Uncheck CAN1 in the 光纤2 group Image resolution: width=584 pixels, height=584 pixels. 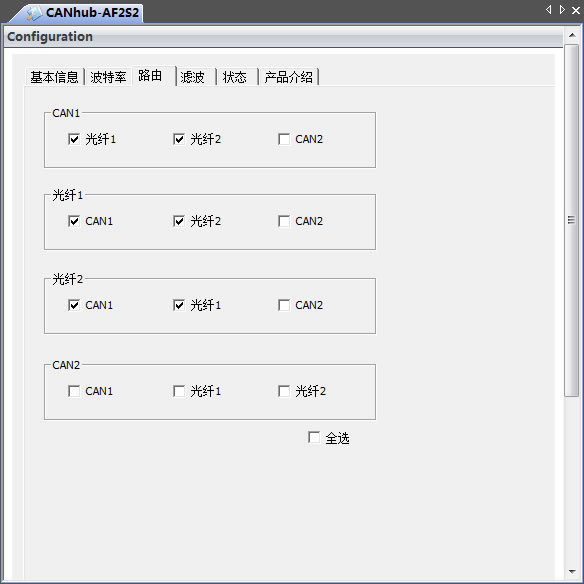coord(74,305)
